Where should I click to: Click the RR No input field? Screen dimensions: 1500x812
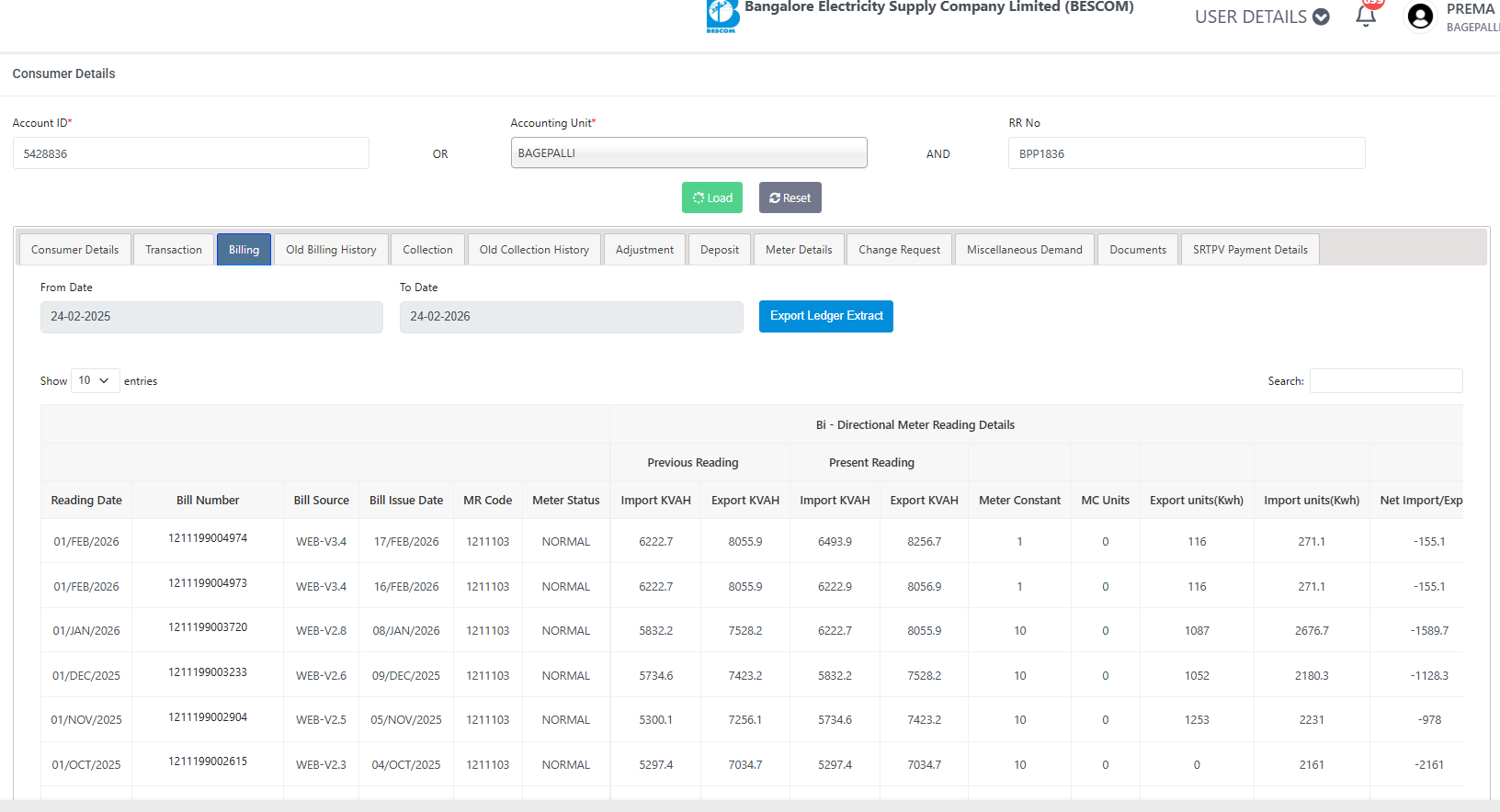tap(1186, 153)
